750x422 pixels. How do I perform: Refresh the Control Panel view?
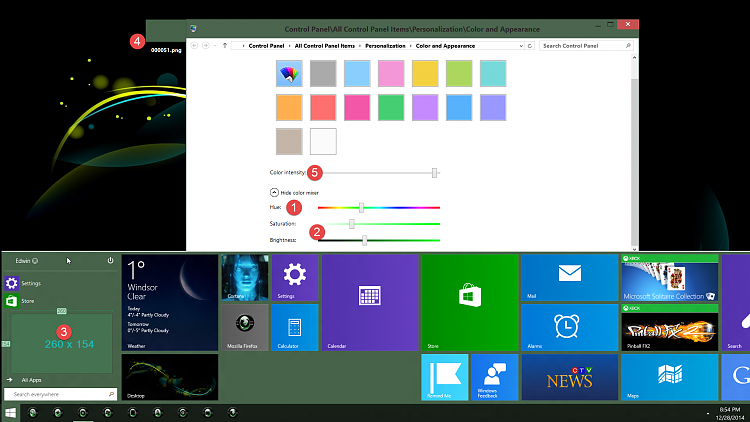(x=529, y=46)
